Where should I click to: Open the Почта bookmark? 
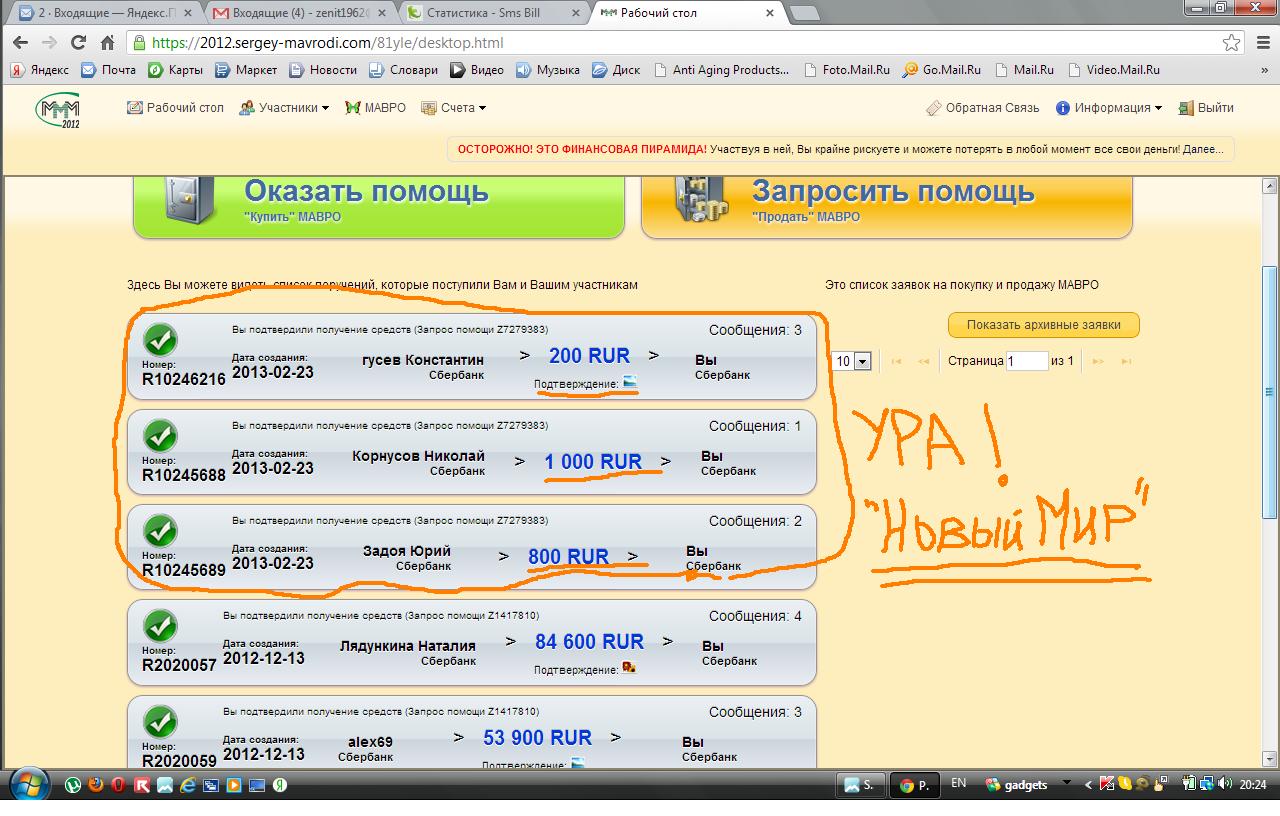click(109, 70)
